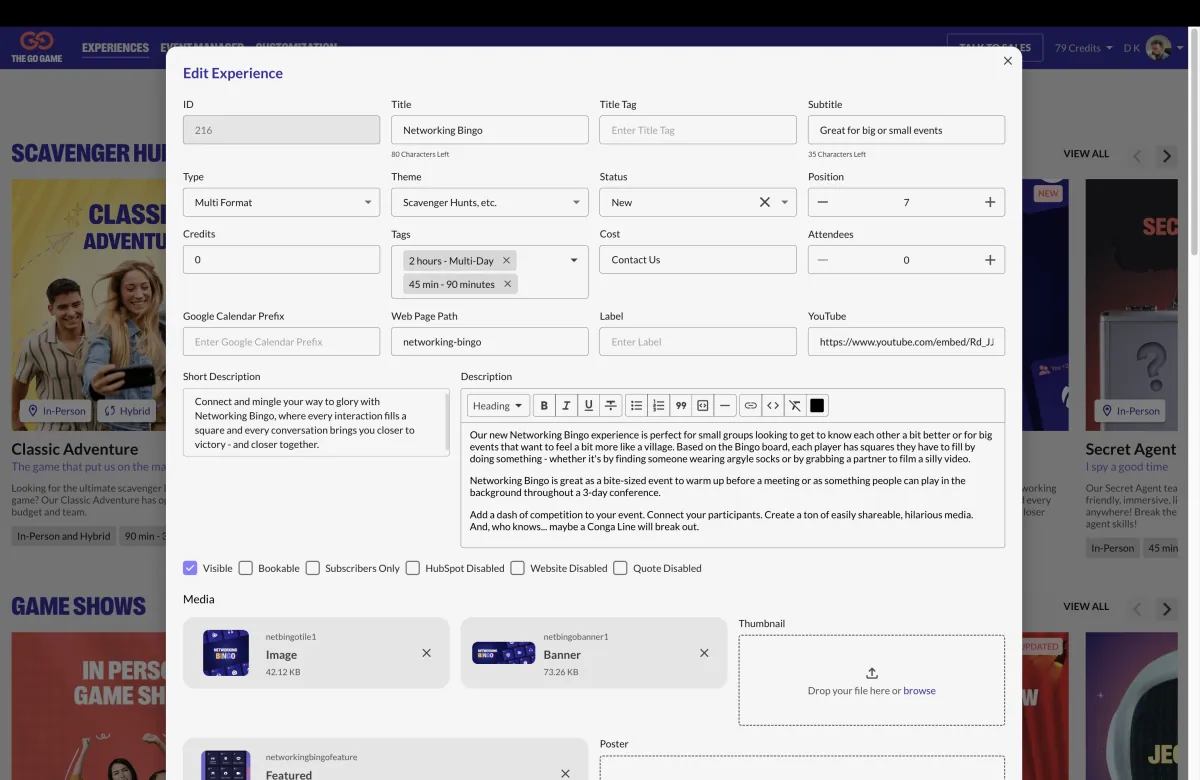The image size is (1200, 780).
Task: Insert a horizontal rule in Description
Action: point(725,406)
